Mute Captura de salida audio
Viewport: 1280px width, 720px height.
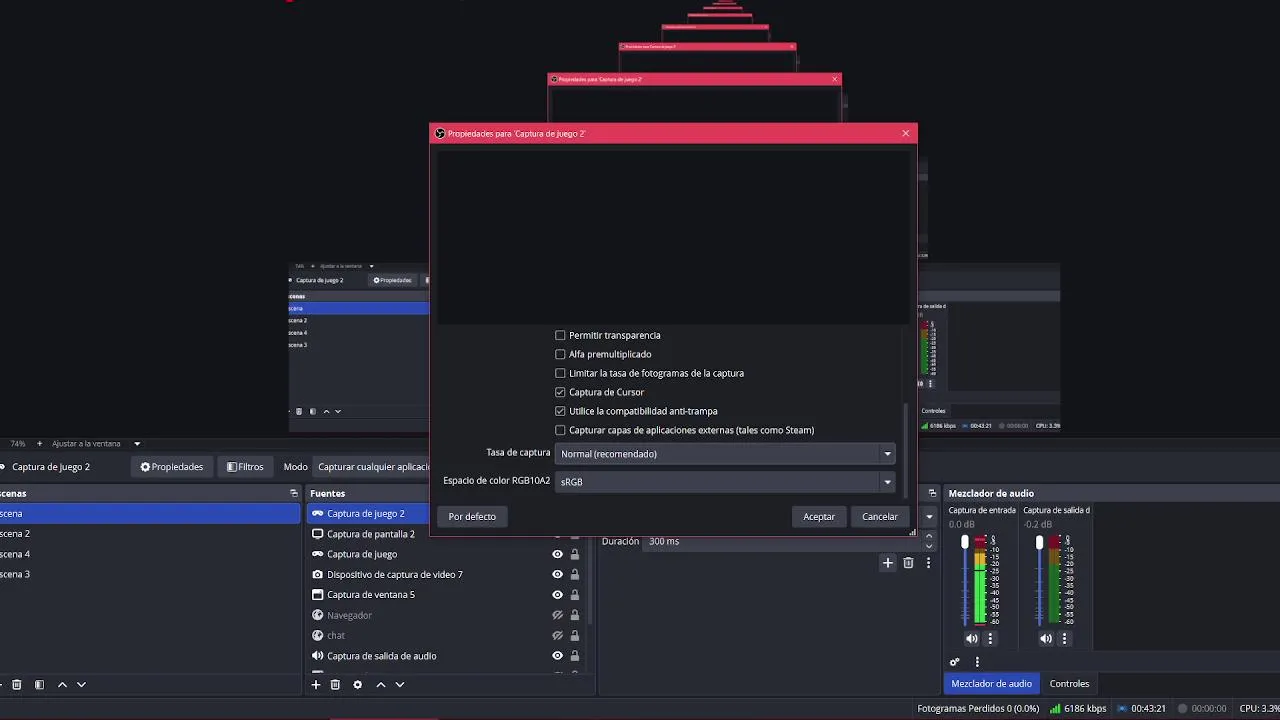click(1046, 638)
